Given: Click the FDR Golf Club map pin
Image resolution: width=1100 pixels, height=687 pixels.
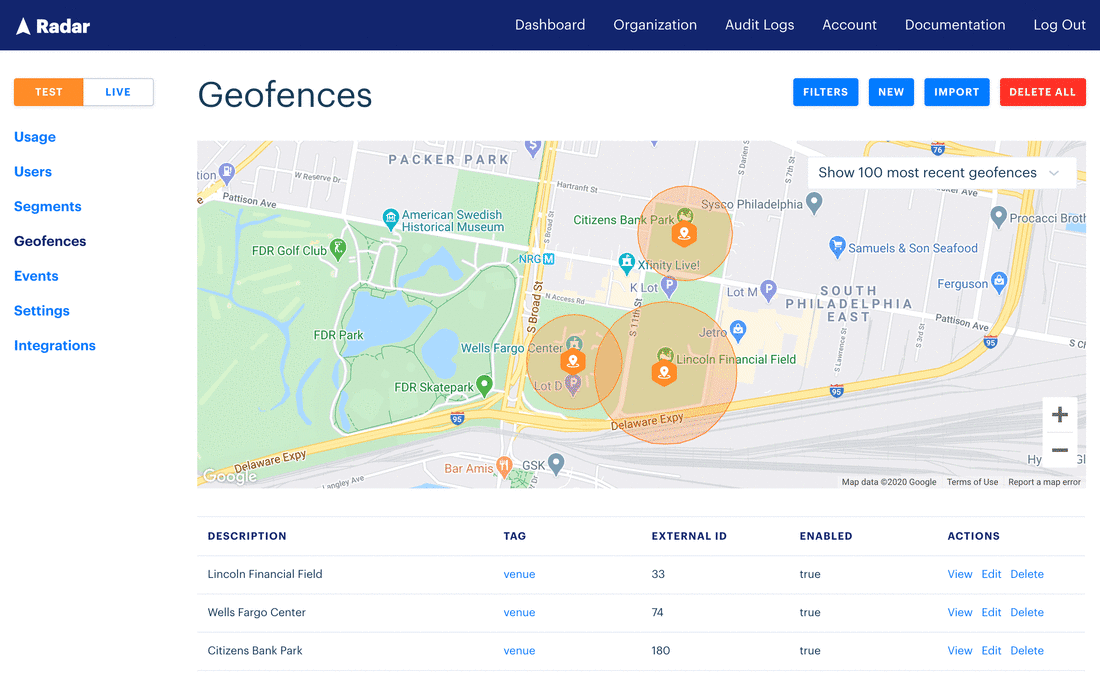Looking at the screenshot, I should coord(338,248).
